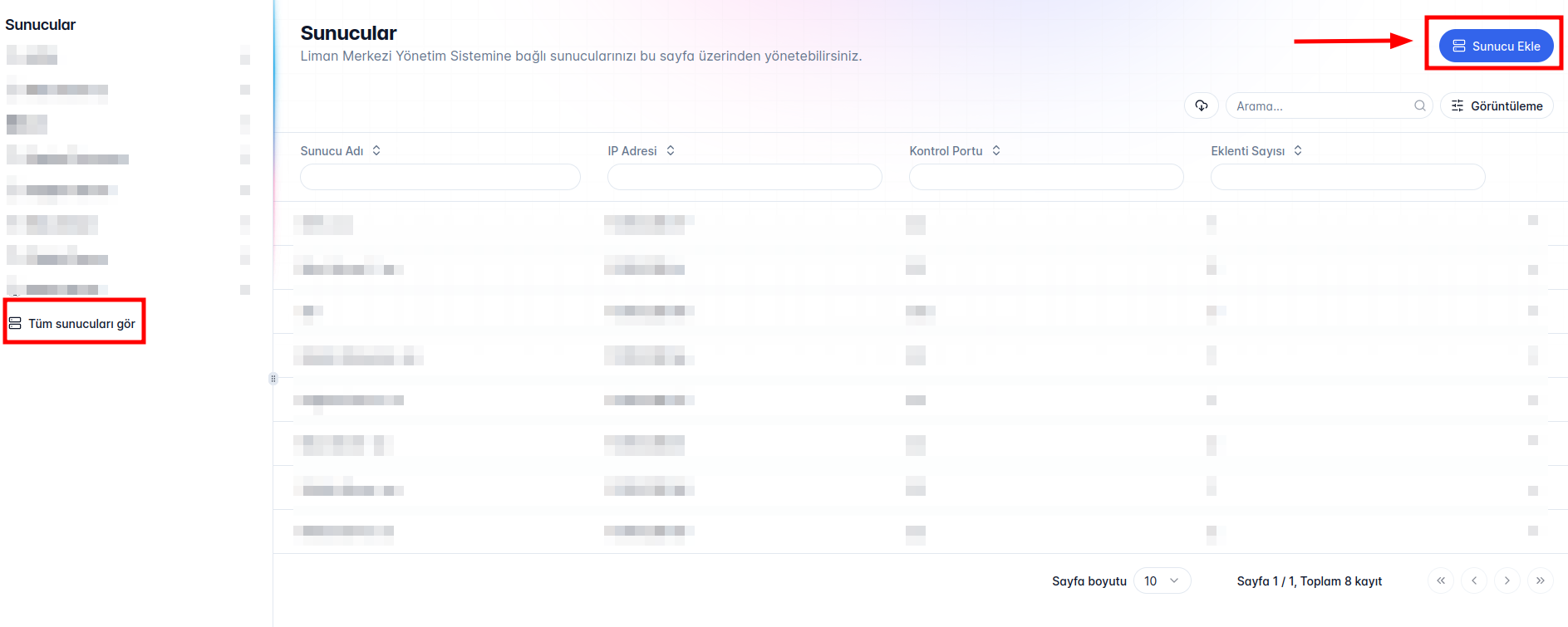Viewport: 1568px width, 627px height.
Task: Click the Sunucu Ekle button
Action: pos(1496,46)
